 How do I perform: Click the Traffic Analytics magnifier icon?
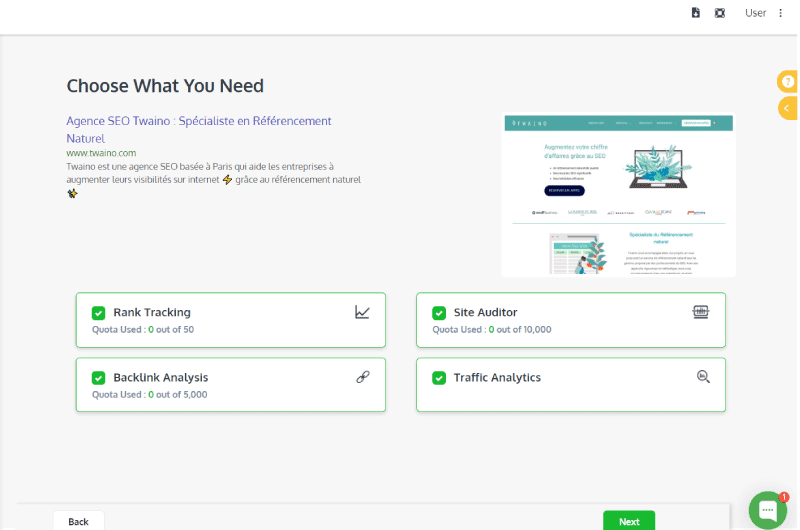click(703, 376)
